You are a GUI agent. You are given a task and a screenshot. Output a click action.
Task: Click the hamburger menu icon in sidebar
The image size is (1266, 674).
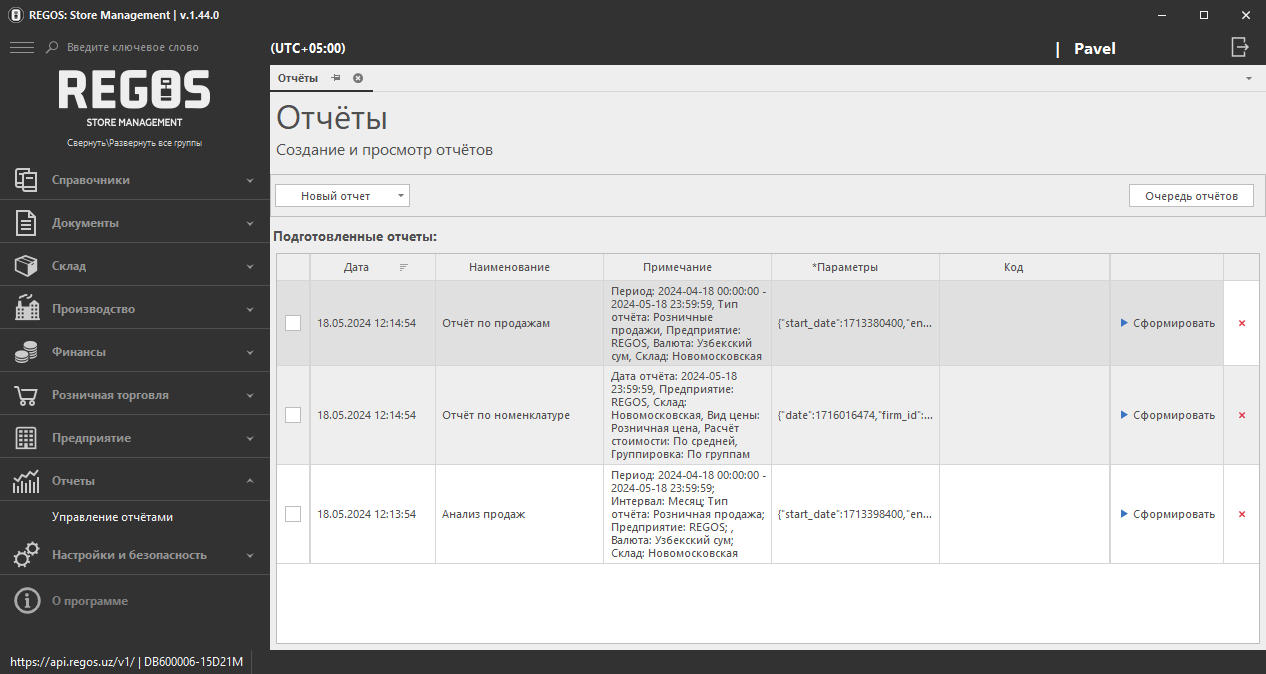[21, 48]
